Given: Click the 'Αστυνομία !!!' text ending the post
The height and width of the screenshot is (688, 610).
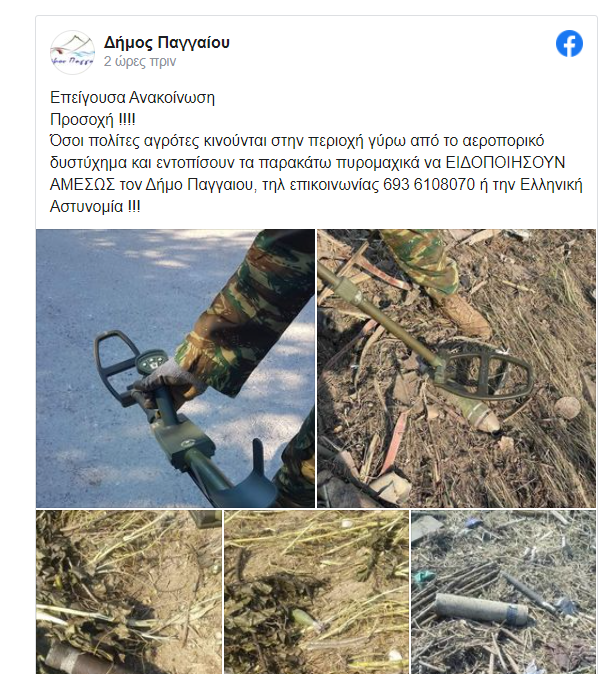Looking at the screenshot, I should click(x=95, y=206).
